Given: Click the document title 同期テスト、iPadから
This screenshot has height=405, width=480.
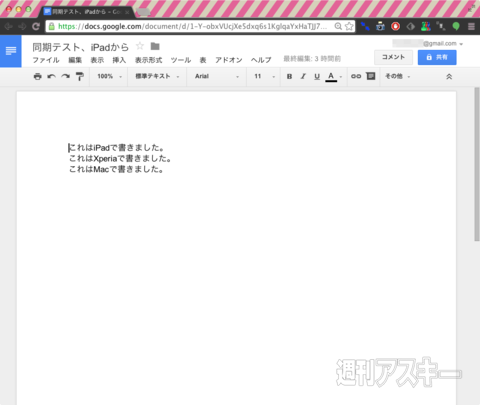Looking at the screenshot, I should [80, 47].
